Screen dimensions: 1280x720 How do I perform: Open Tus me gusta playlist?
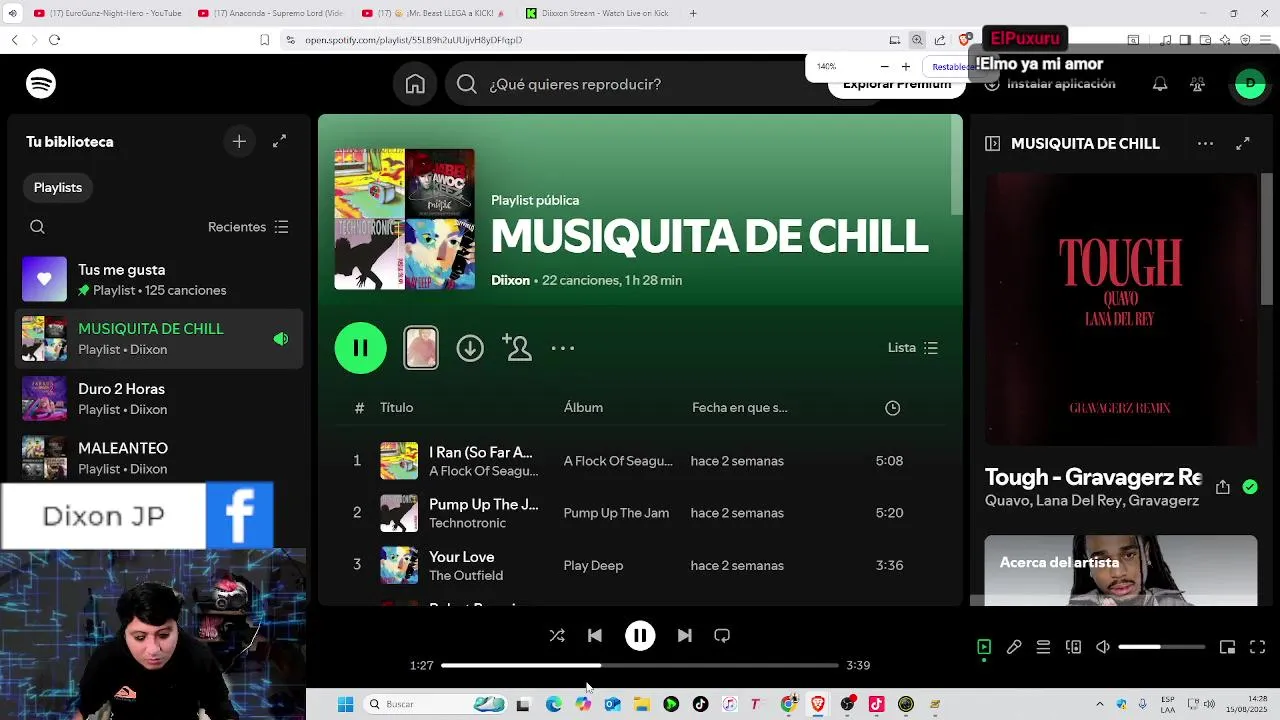160,280
